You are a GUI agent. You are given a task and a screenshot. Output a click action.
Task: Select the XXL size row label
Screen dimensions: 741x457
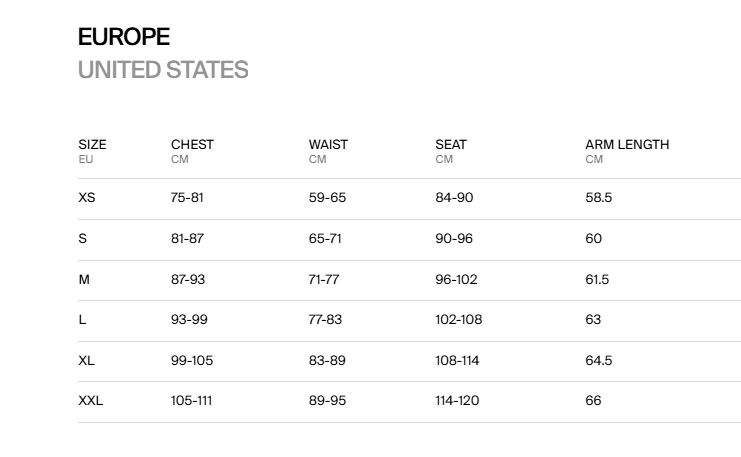(x=91, y=401)
